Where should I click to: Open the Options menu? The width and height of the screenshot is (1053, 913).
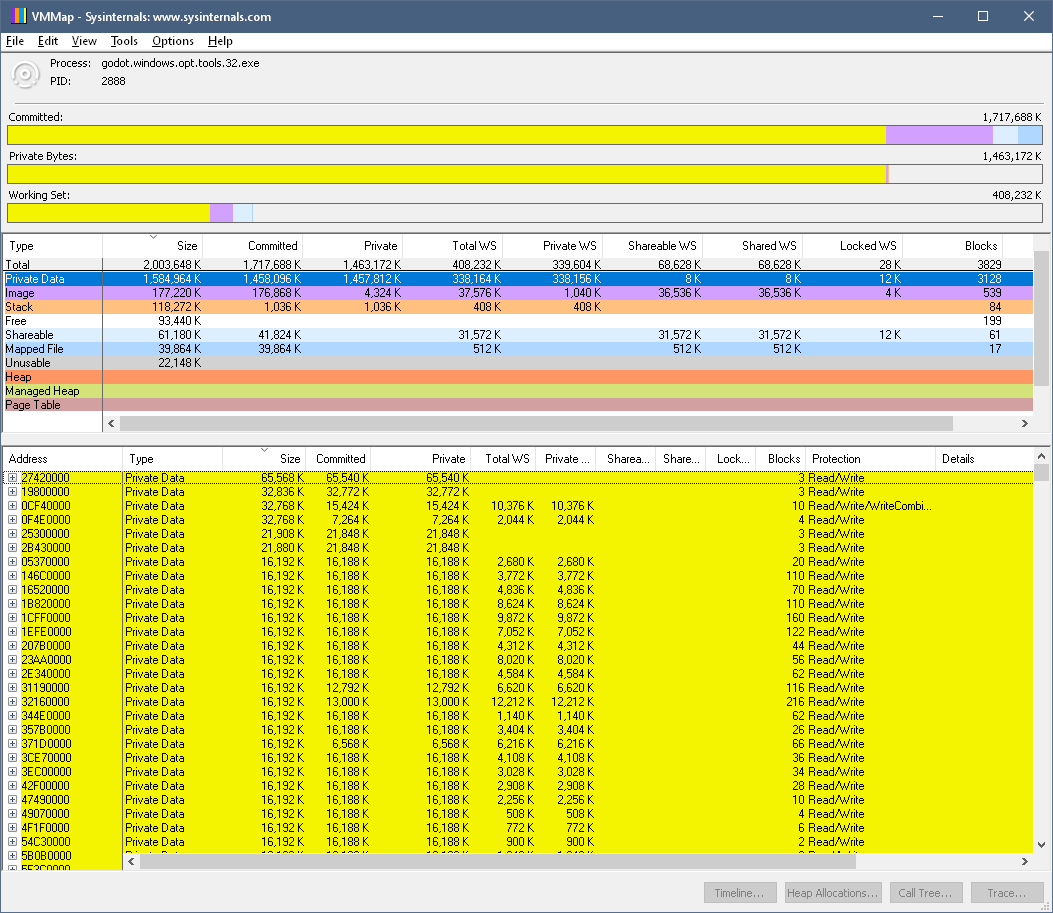tap(172, 41)
